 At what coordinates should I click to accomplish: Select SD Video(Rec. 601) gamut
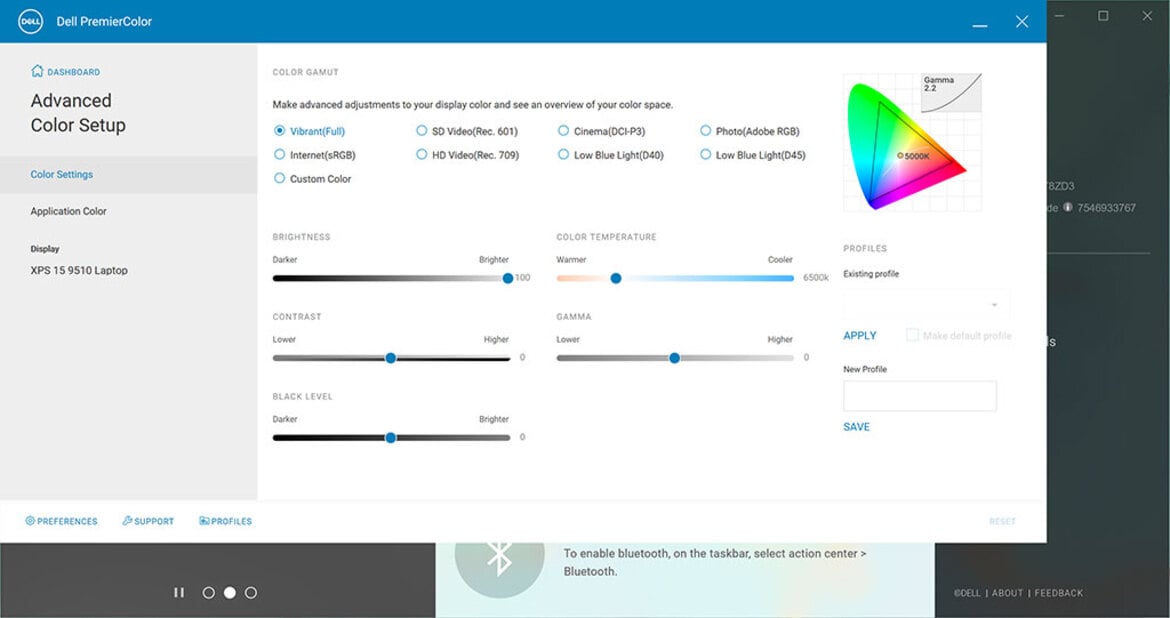[x=467, y=131]
